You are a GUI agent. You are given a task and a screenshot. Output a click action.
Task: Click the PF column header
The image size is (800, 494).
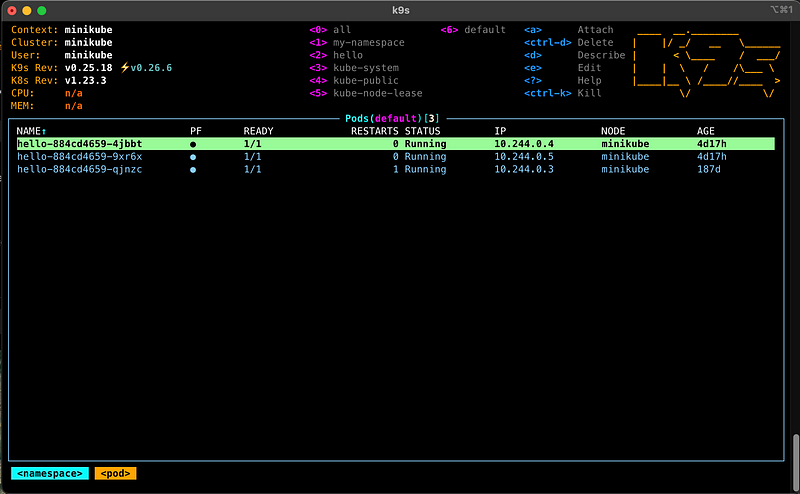tap(196, 131)
